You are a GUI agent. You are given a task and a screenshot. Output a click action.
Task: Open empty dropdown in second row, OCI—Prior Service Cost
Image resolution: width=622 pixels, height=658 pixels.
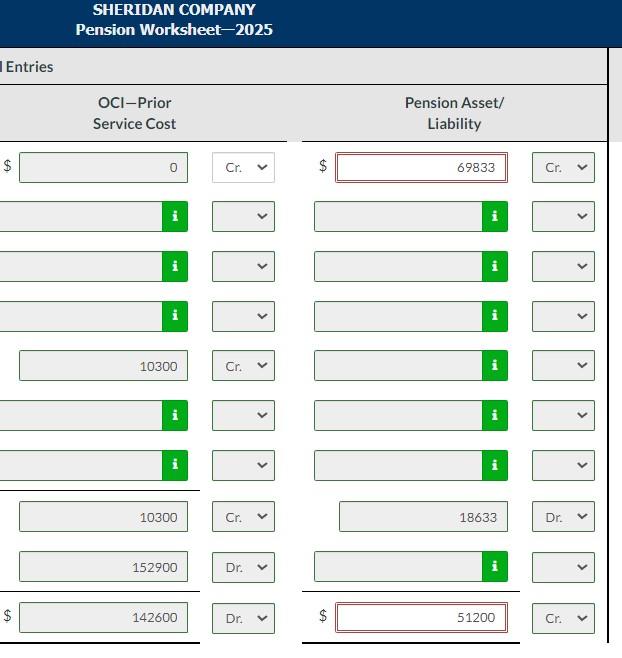pos(243,217)
